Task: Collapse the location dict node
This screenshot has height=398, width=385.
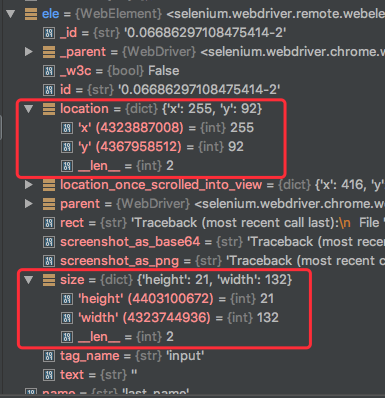Action: (x=29, y=109)
